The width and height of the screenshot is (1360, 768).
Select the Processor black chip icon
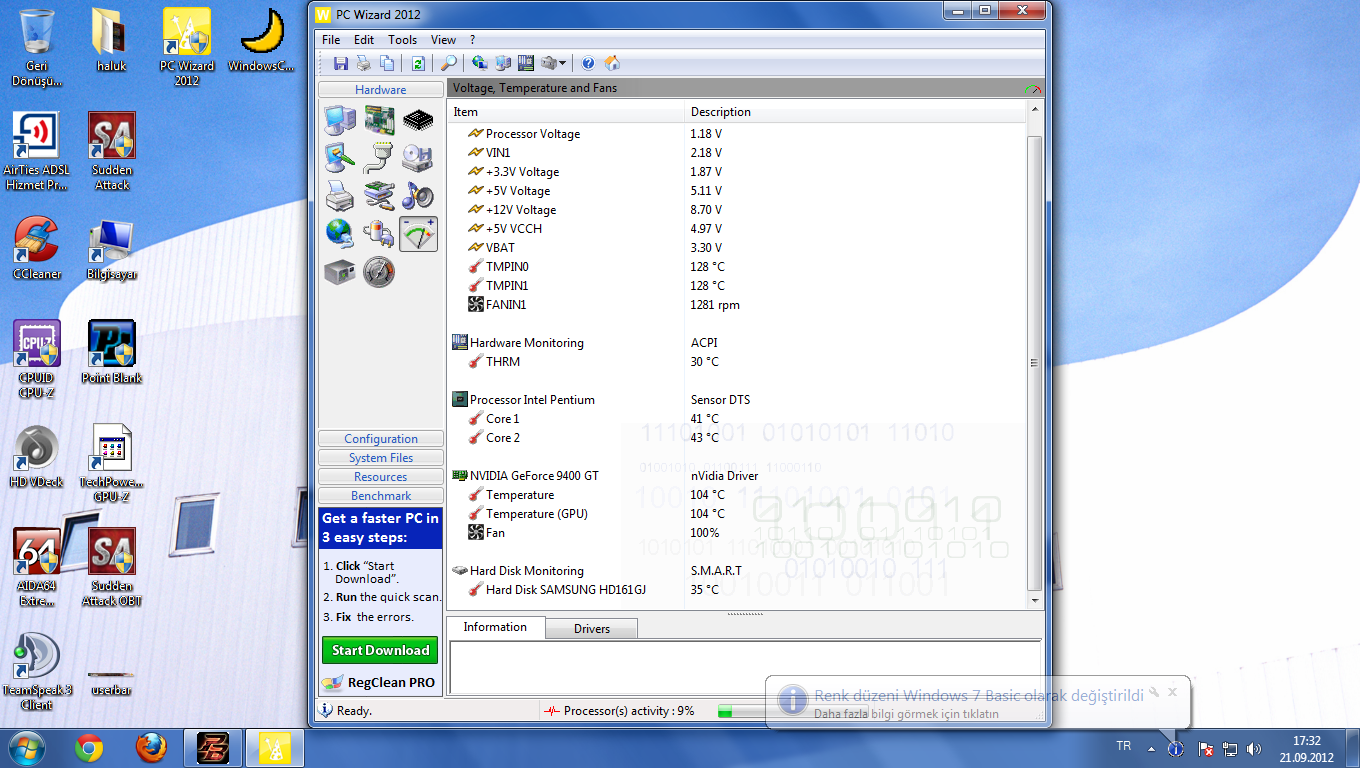tap(418, 121)
